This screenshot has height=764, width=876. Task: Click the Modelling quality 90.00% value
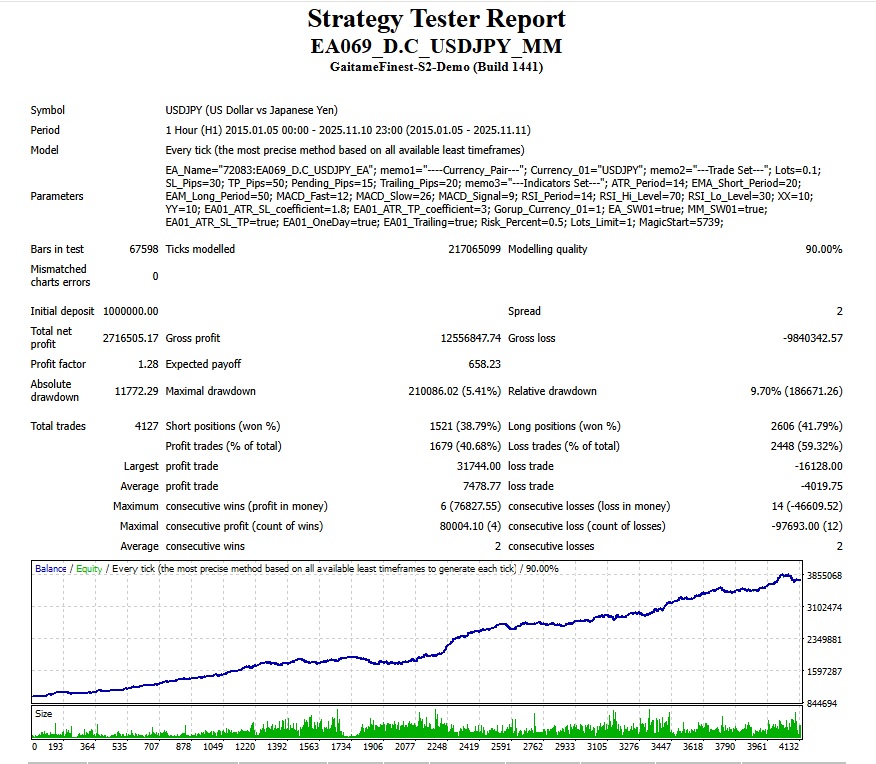[823, 249]
